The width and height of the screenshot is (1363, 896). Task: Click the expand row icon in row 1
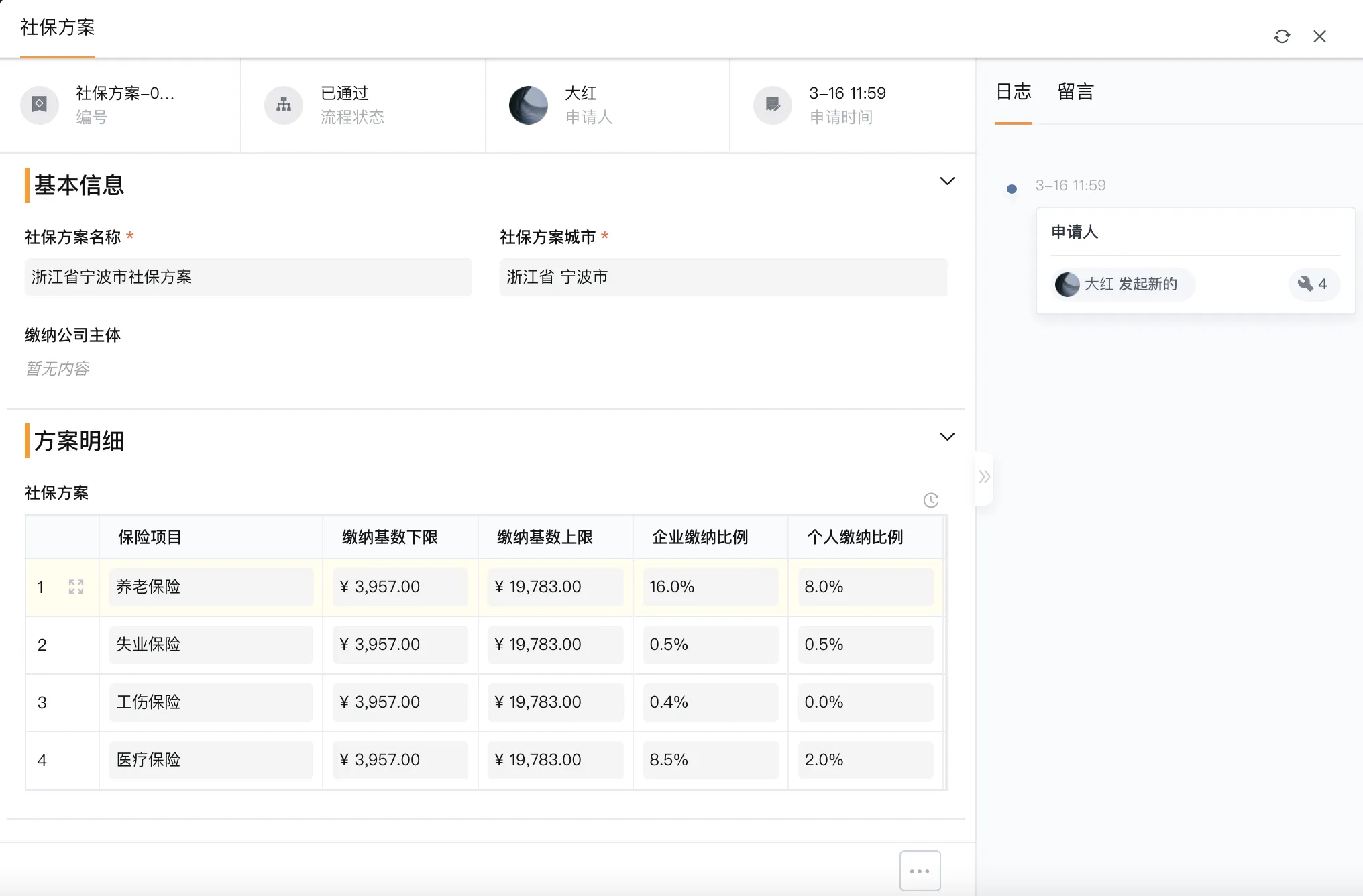tap(76, 587)
